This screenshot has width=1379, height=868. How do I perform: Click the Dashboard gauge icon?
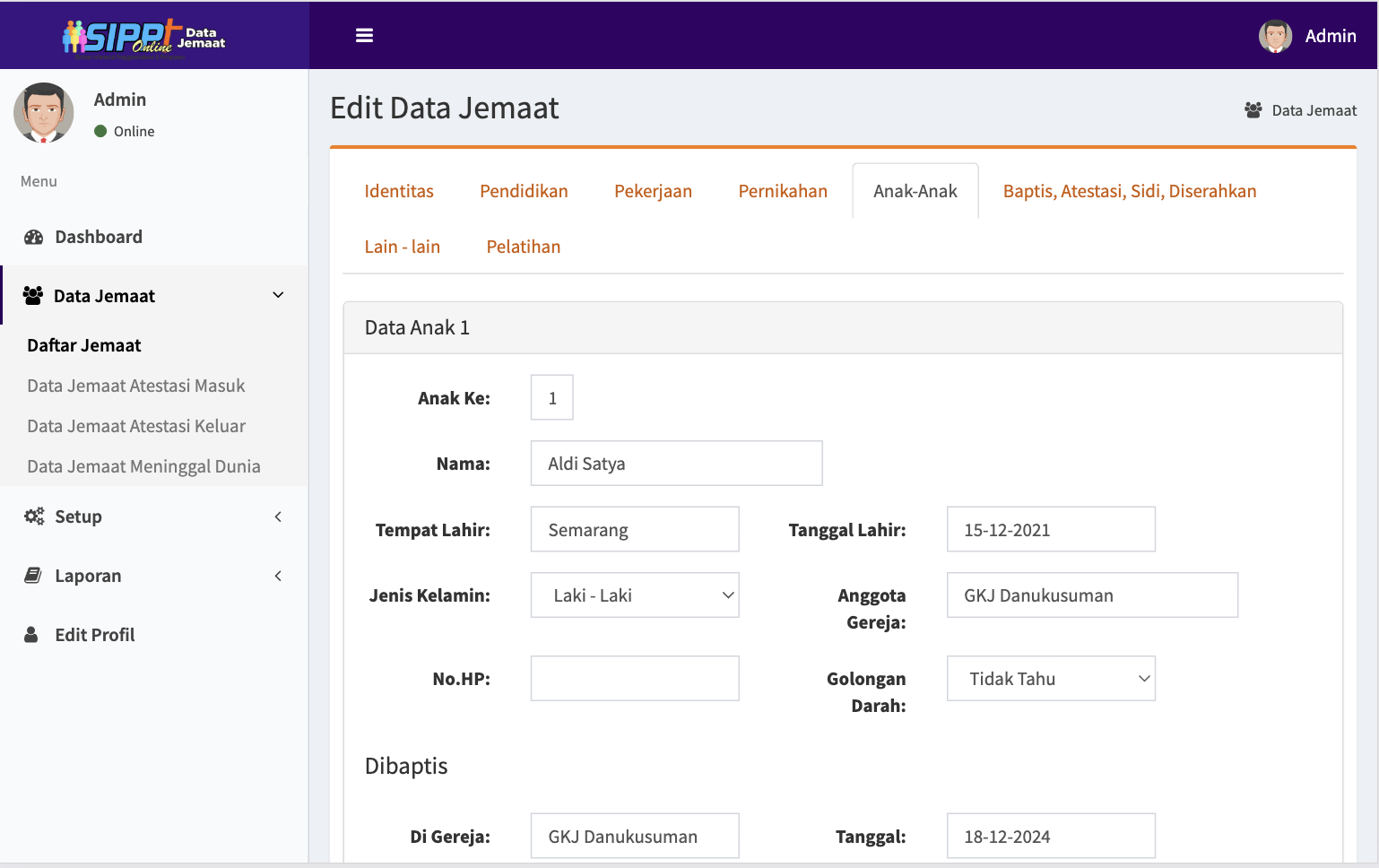pyautogui.click(x=34, y=238)
